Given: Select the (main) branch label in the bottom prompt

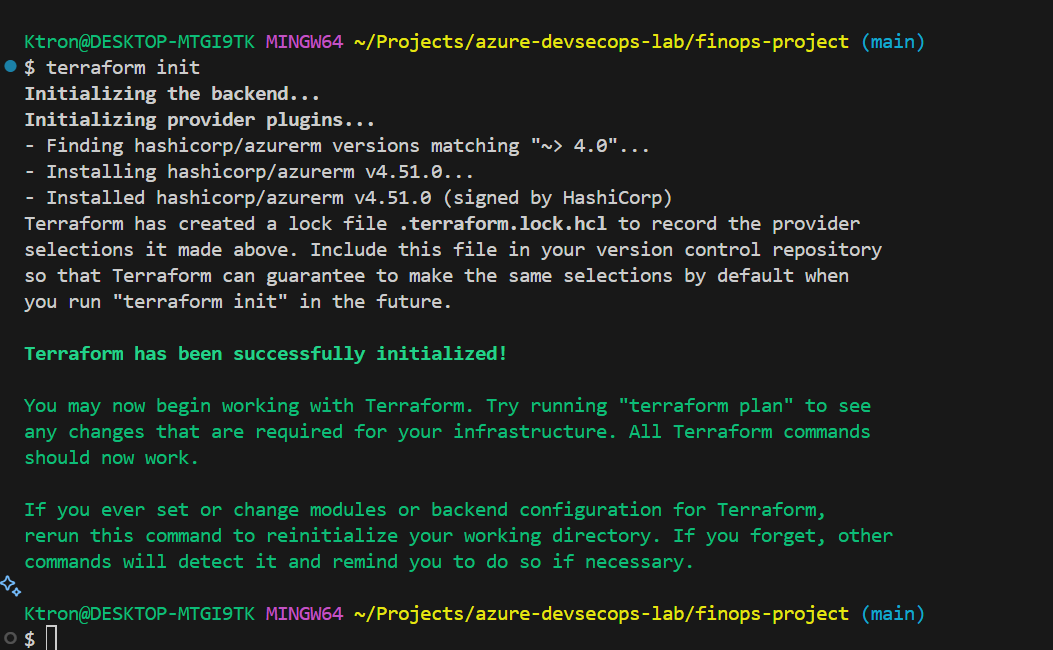Looking at the screenshot, I should pos(892,613).
